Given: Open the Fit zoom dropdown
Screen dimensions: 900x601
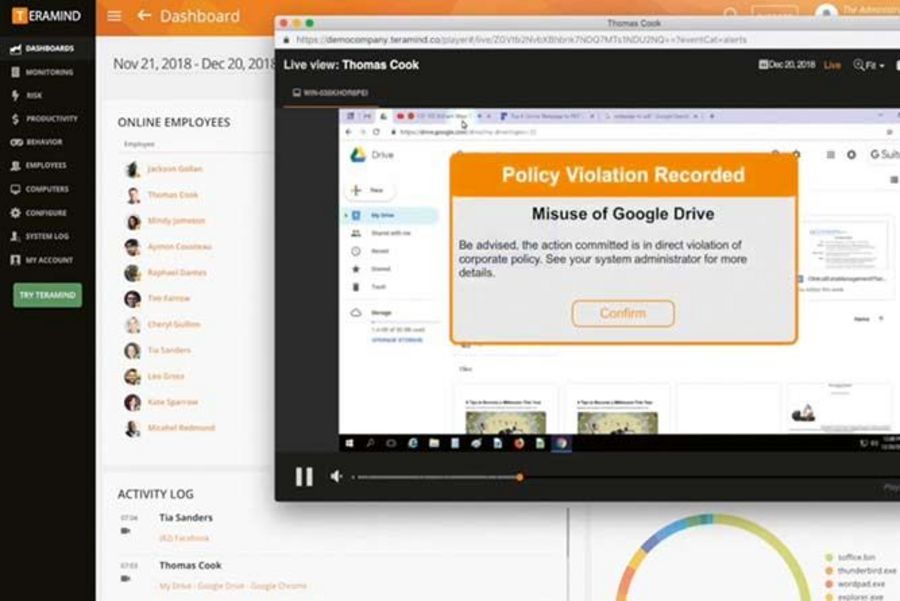Looking at the screenshot, I should (x=868, y=65).
